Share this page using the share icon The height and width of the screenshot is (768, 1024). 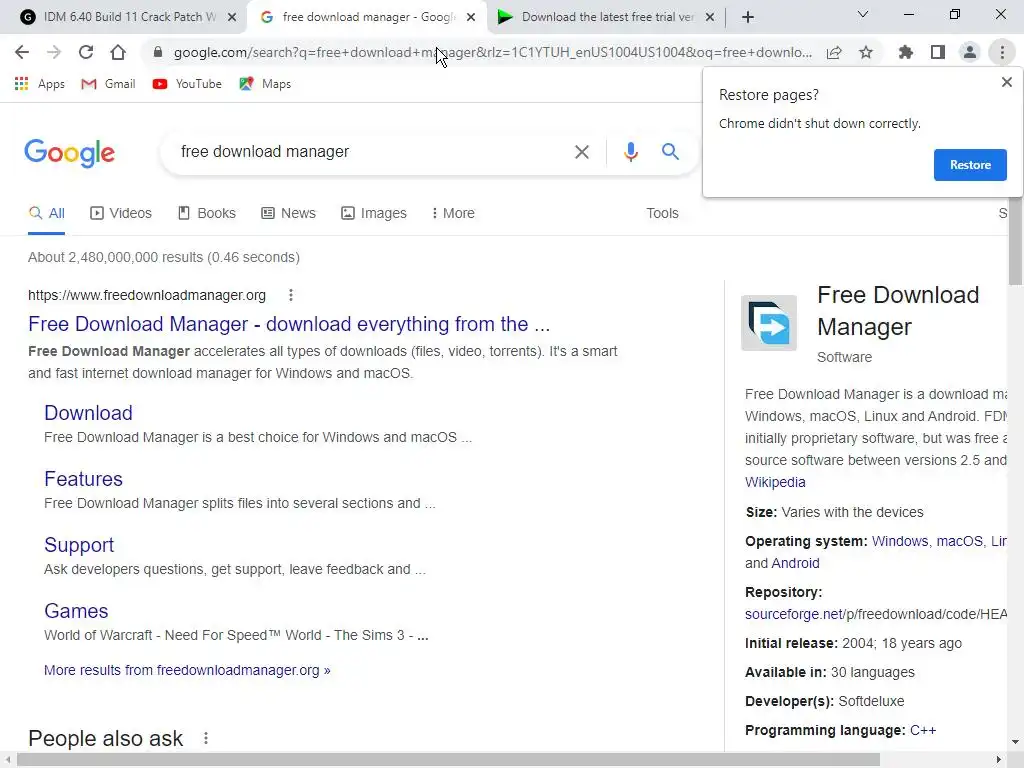coord(834,52)
